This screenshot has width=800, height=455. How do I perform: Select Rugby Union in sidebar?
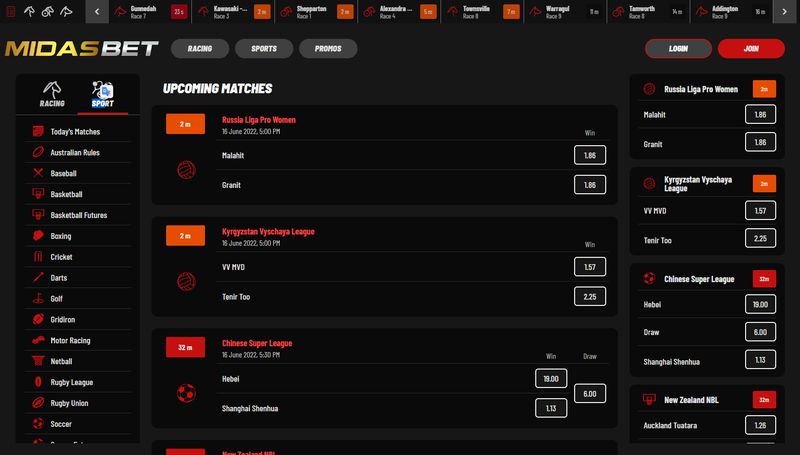[78, 403]
